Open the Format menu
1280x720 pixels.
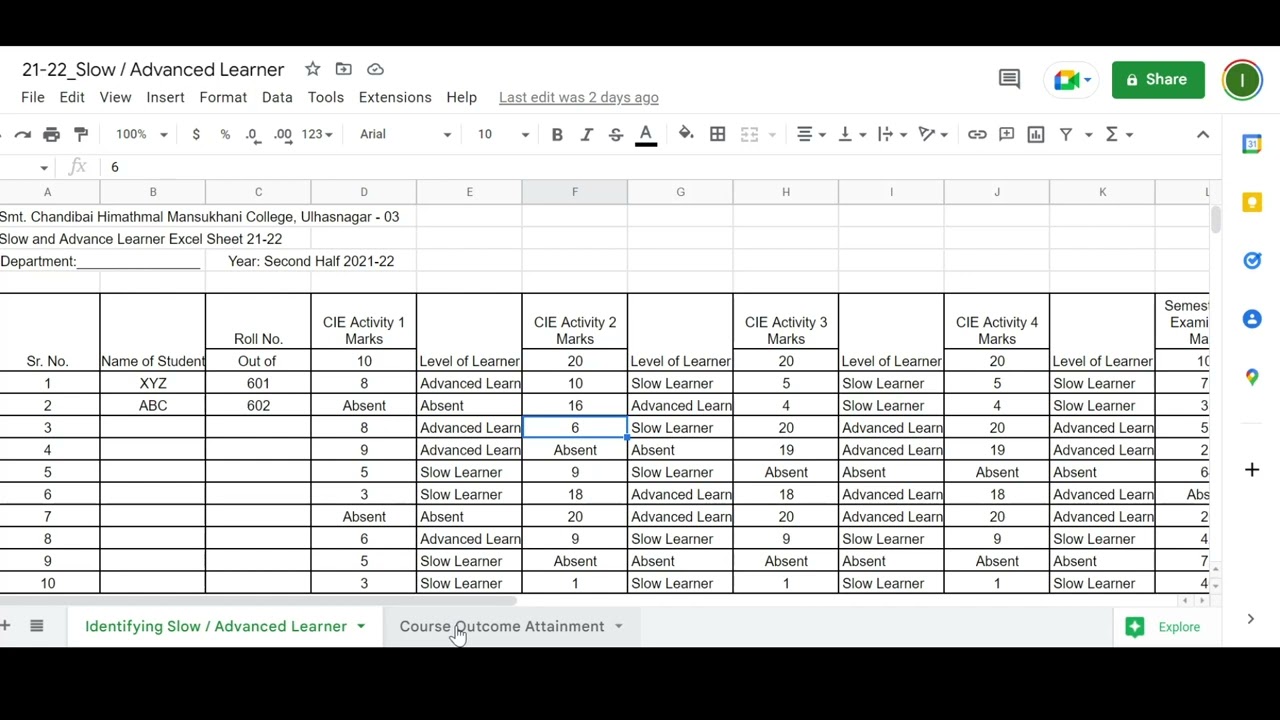223,97
